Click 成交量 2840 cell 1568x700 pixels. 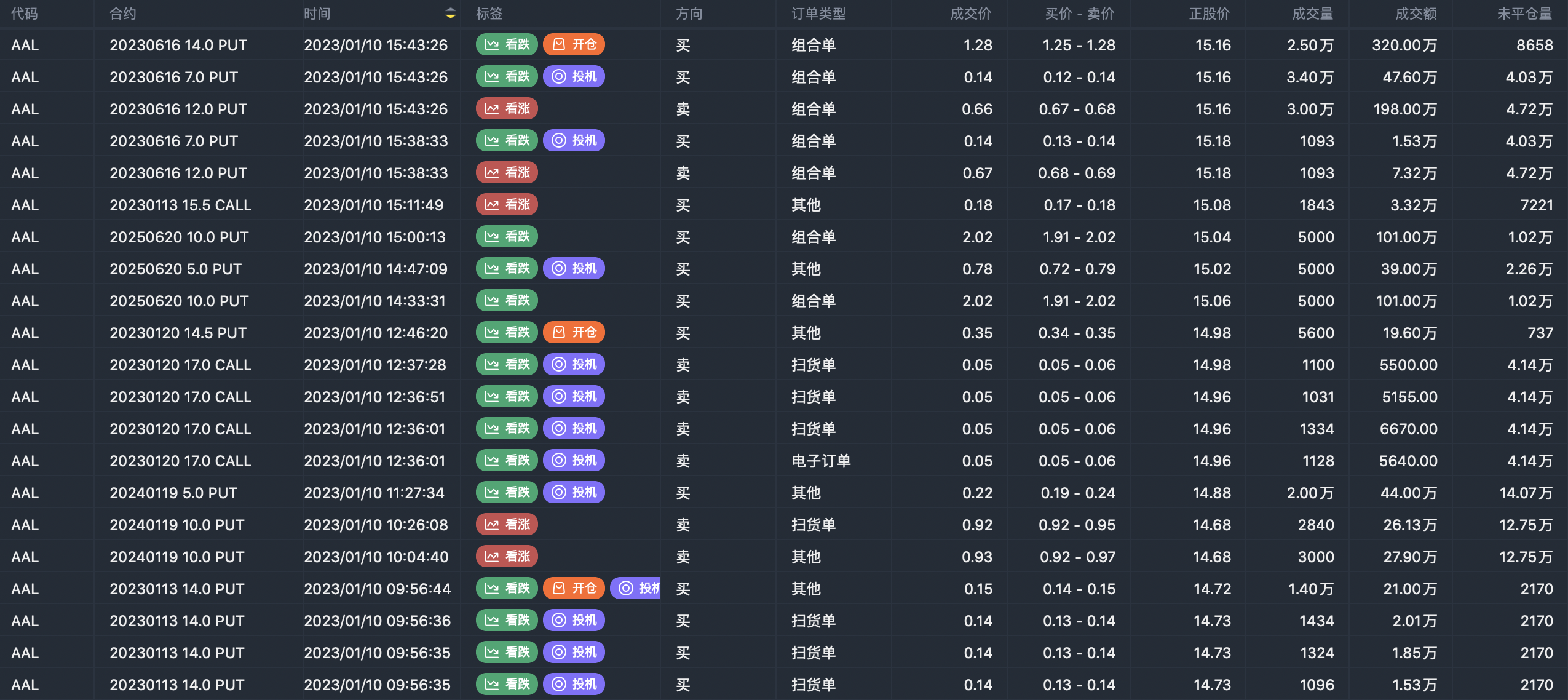[1316, 525]
